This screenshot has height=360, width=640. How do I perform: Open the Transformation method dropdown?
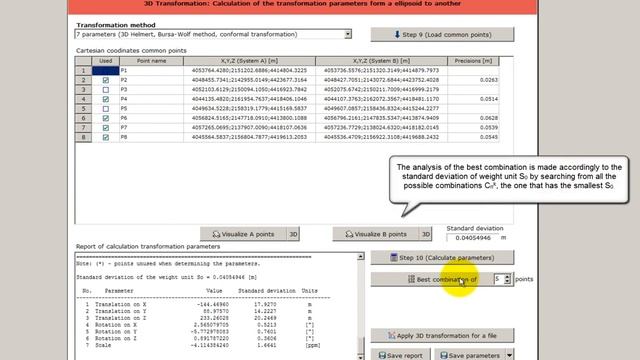click(x=347, y=34)
